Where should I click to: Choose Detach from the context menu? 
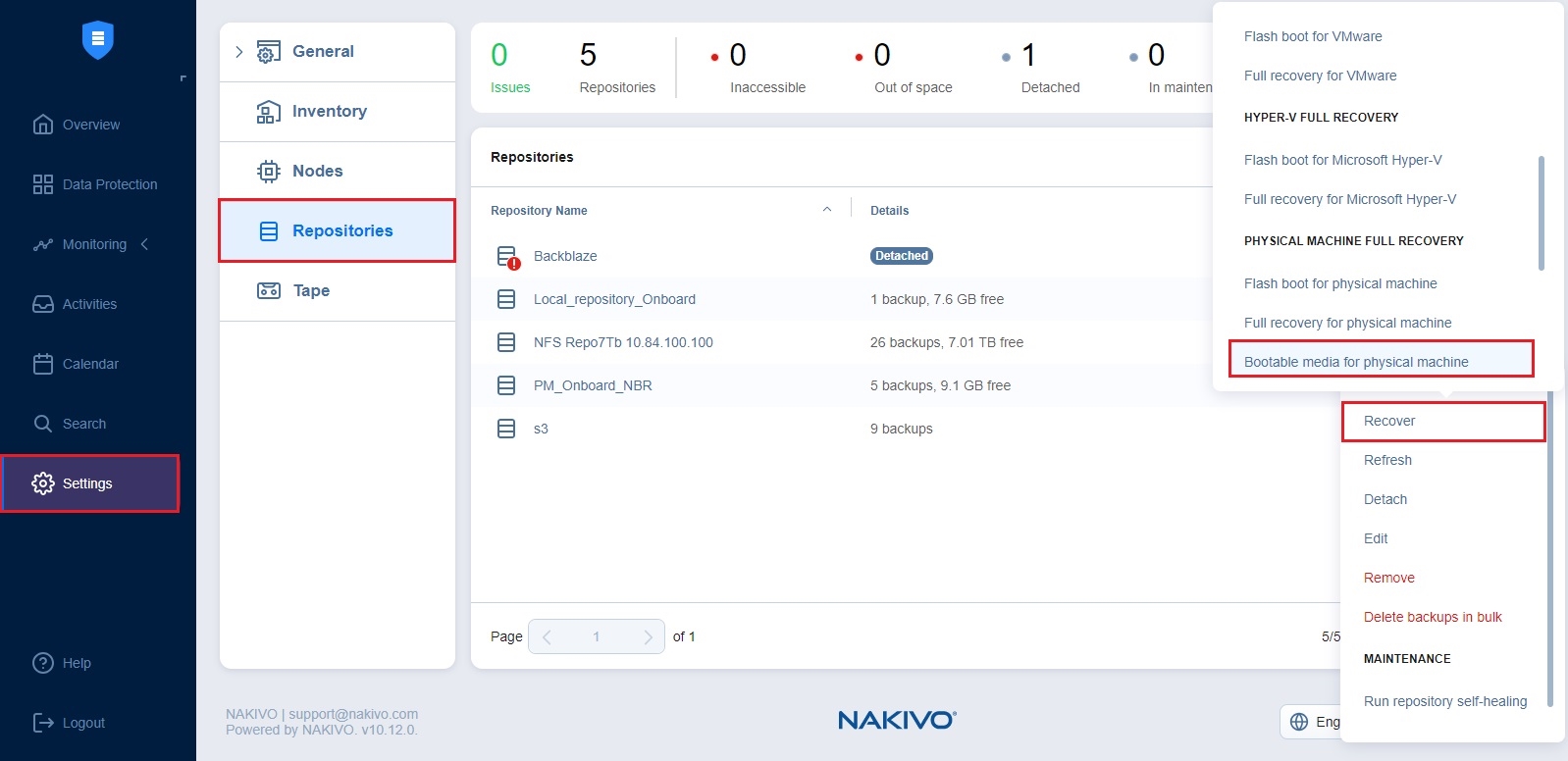[1385, 499]
